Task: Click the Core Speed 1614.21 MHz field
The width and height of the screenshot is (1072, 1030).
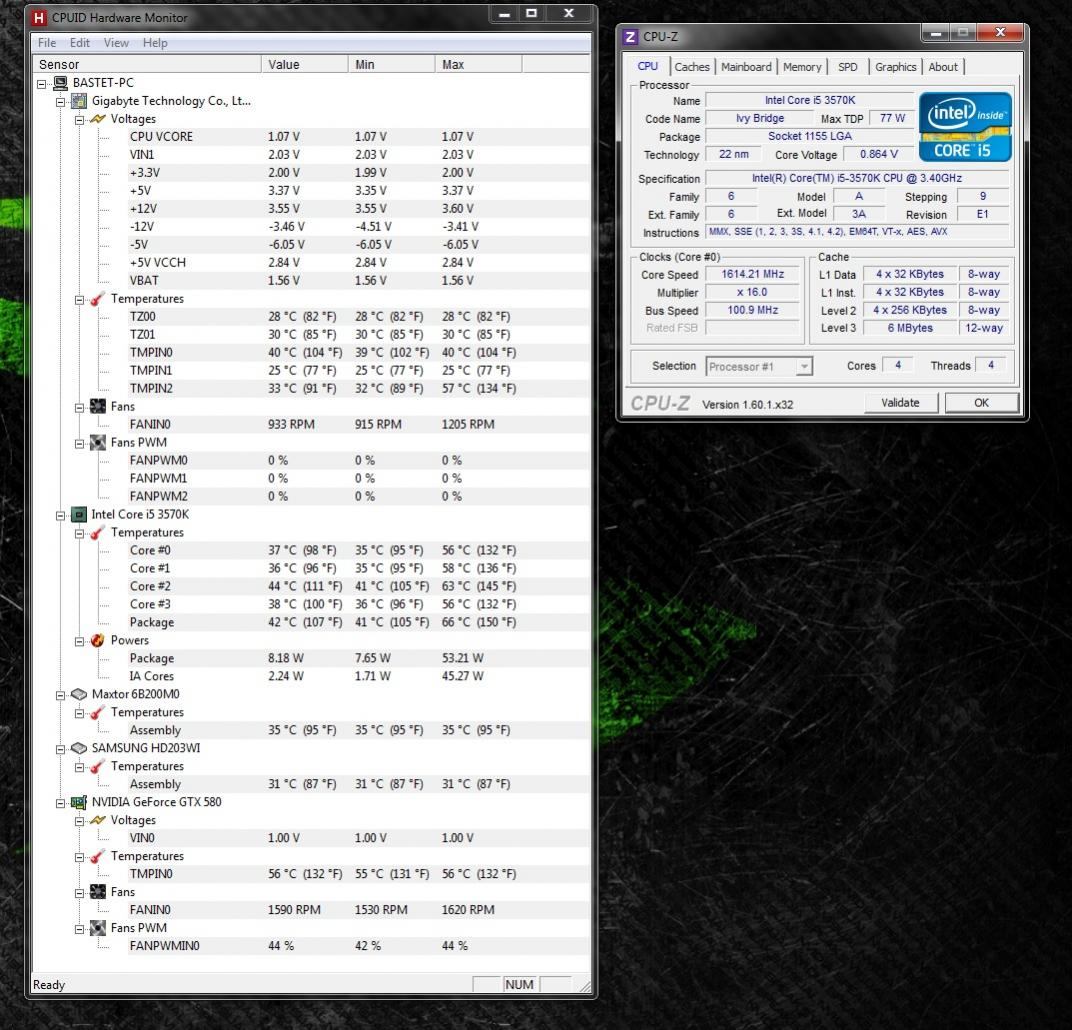Action: click(x=752, y=274)
